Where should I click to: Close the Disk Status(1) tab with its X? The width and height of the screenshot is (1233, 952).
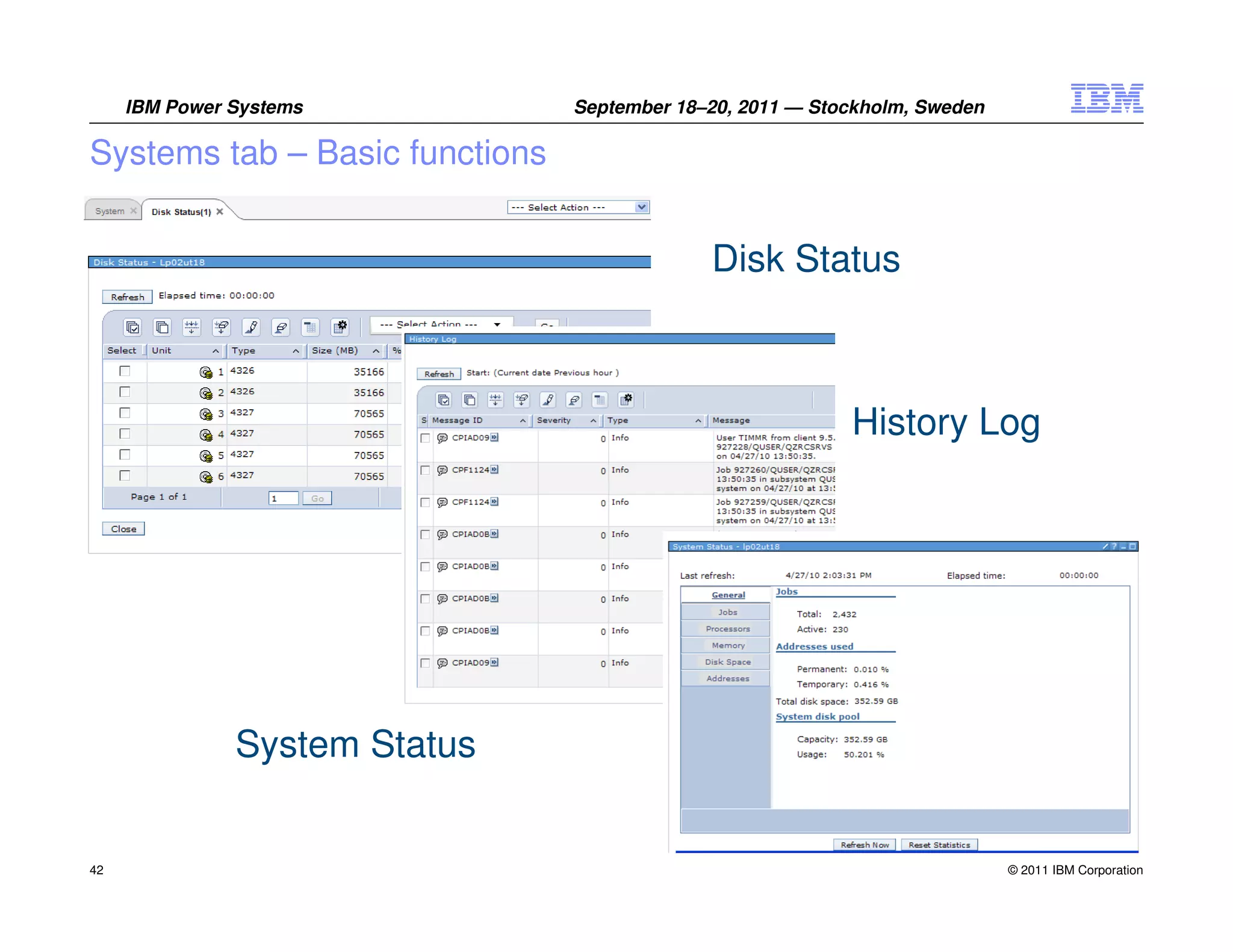pyautogui.click(x=220, y=211)
